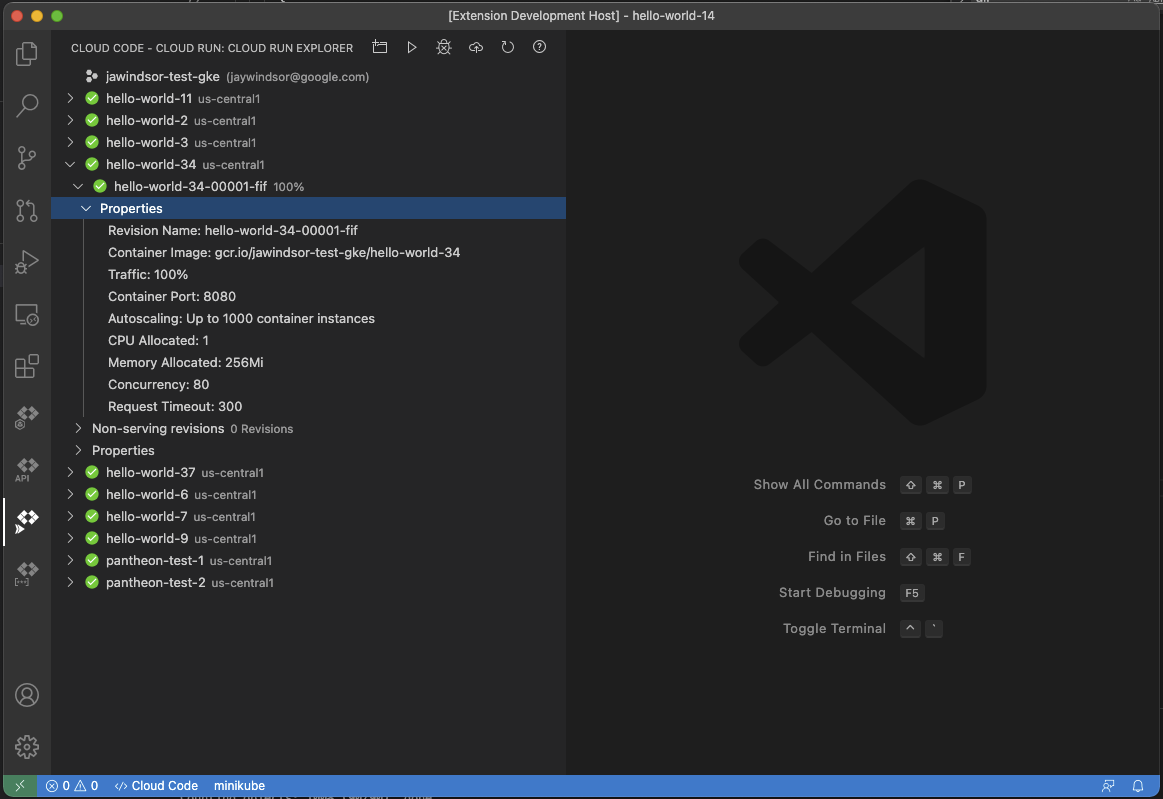This screenshot has width=1163, height=799.
Task: Collapse the hello-world-34-00001-fif revision
Action: pos(78,186)
